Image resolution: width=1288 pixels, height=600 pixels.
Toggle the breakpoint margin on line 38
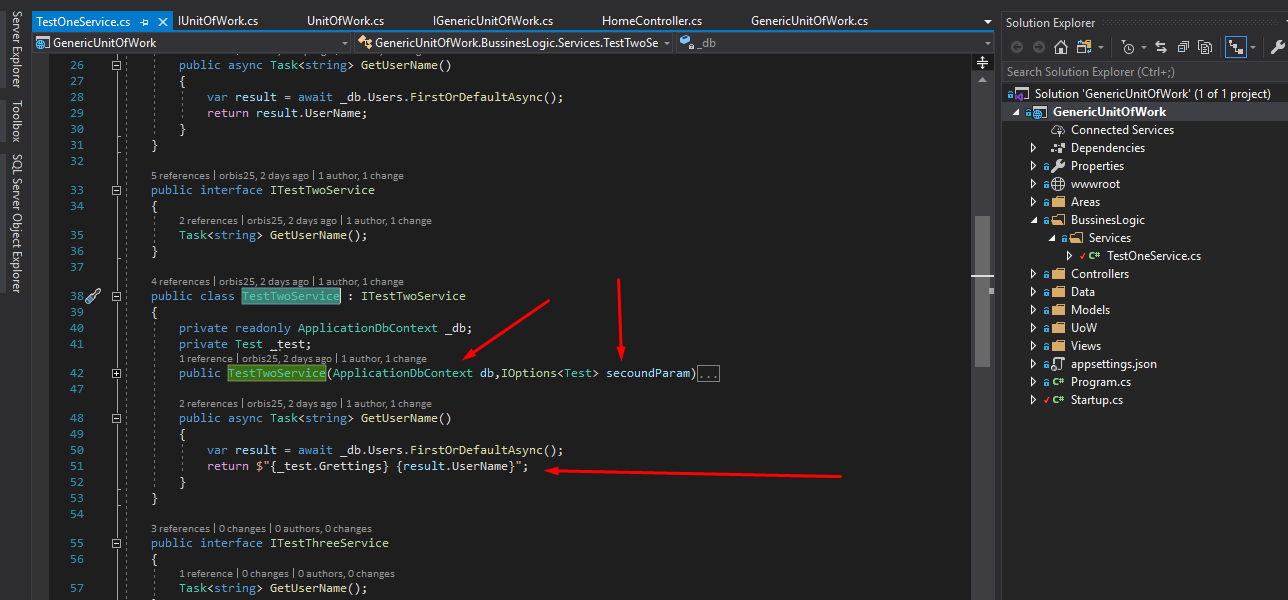coord(58,295)
